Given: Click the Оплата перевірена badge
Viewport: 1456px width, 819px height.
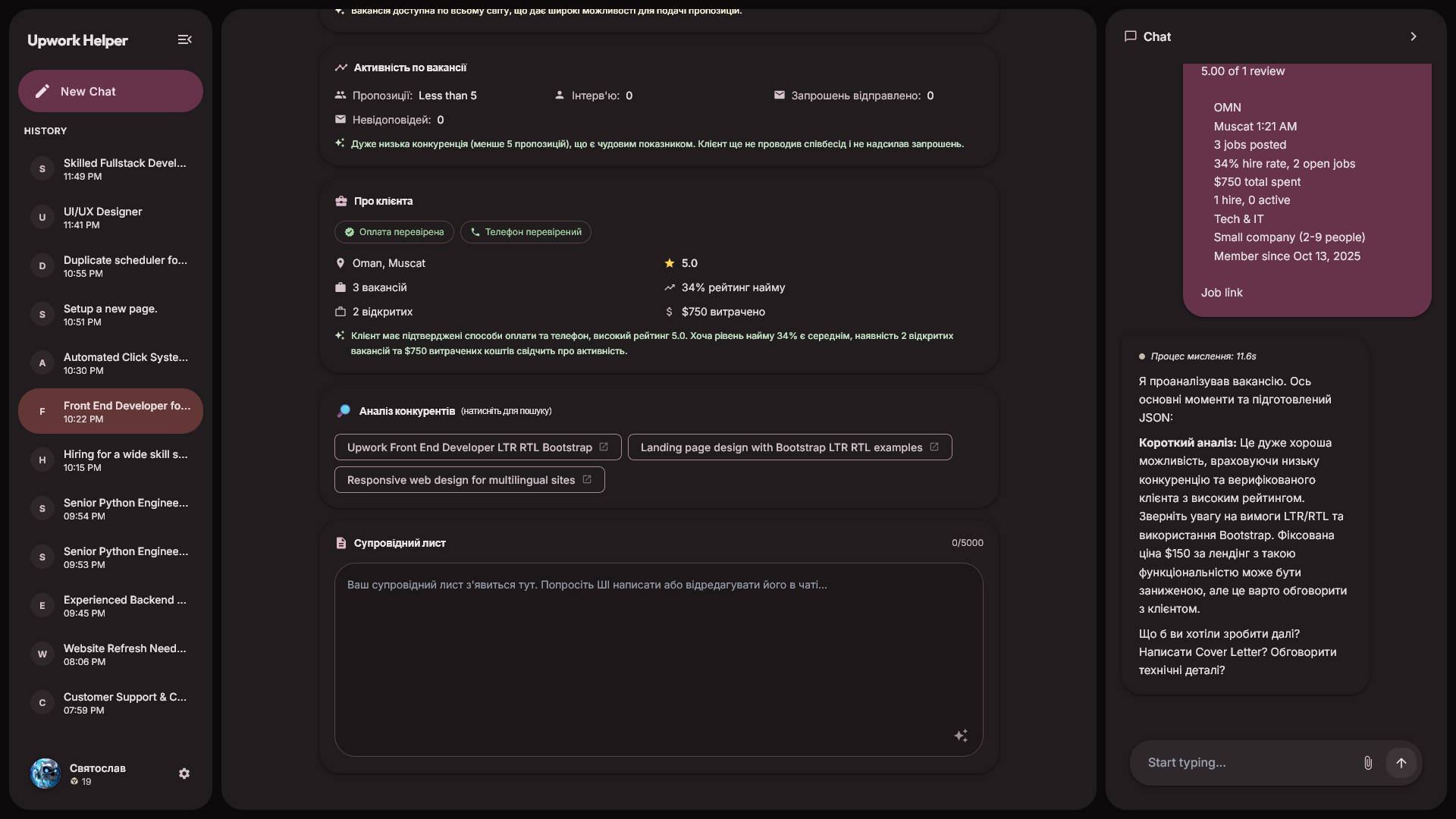Looking at the screenshot, I should [x=394, y=232].
